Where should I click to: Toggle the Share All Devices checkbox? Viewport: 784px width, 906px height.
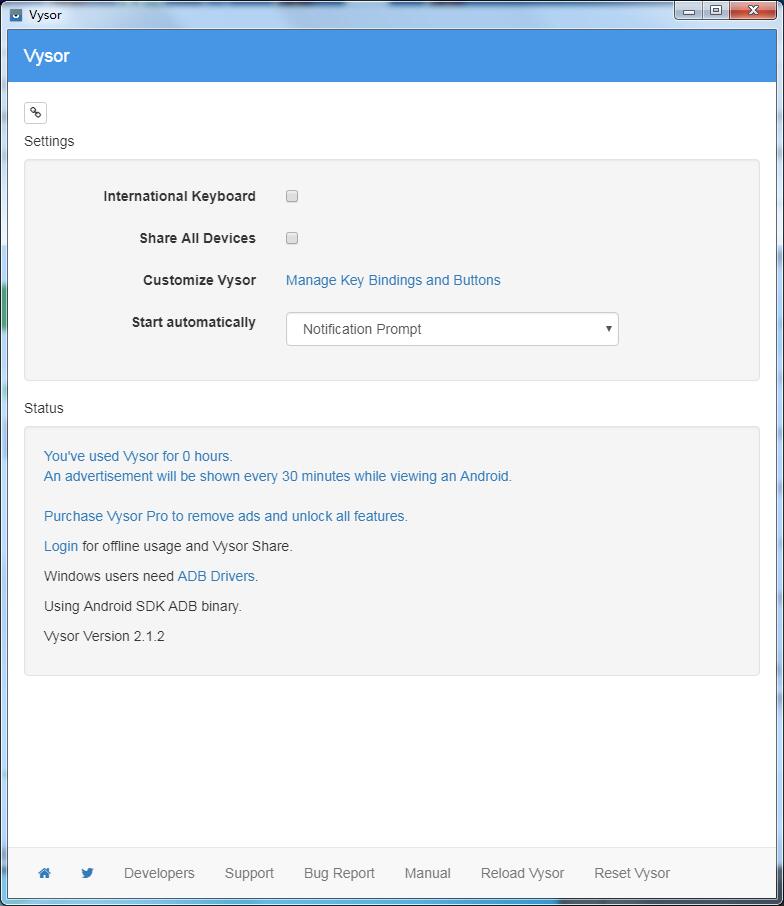coord(292,238)
